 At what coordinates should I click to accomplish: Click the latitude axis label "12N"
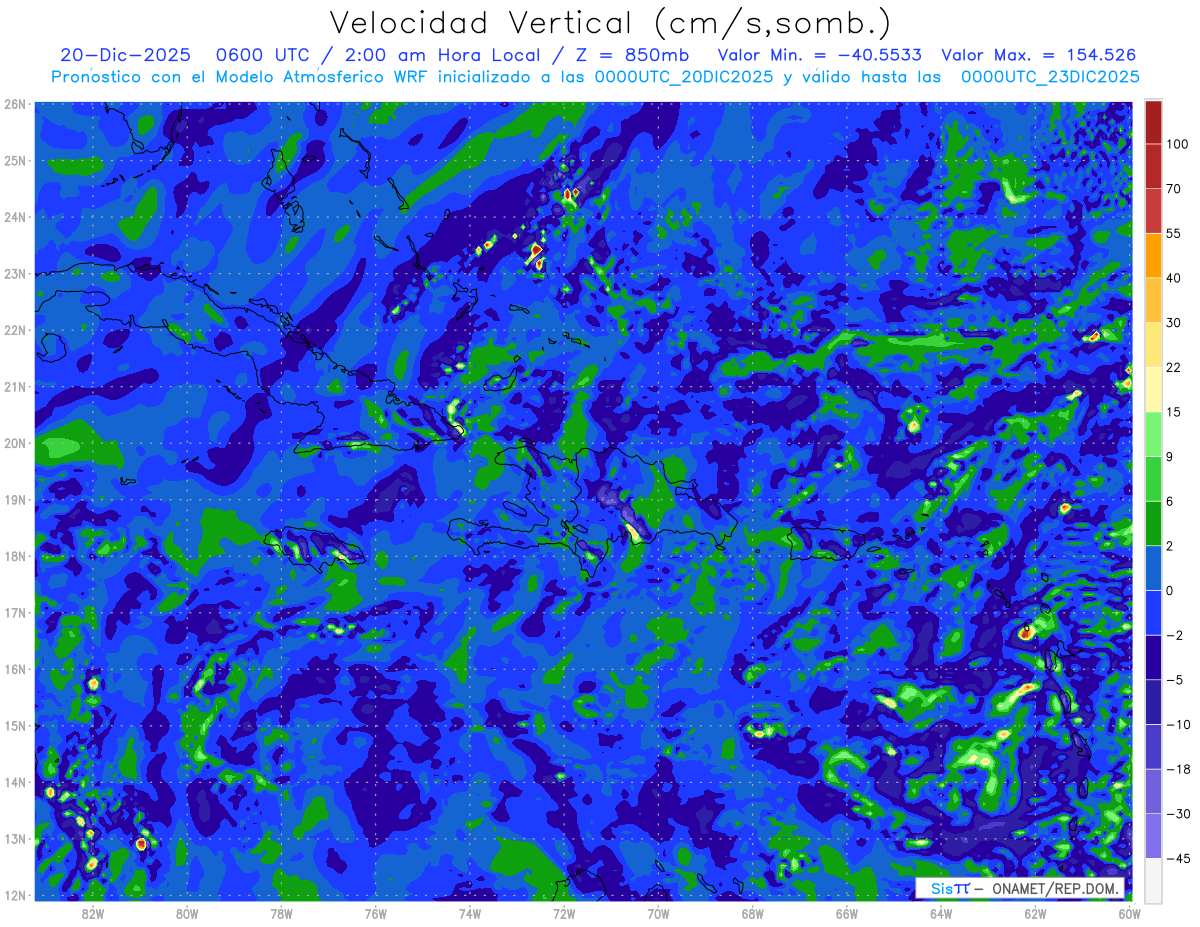pos(14,895)
